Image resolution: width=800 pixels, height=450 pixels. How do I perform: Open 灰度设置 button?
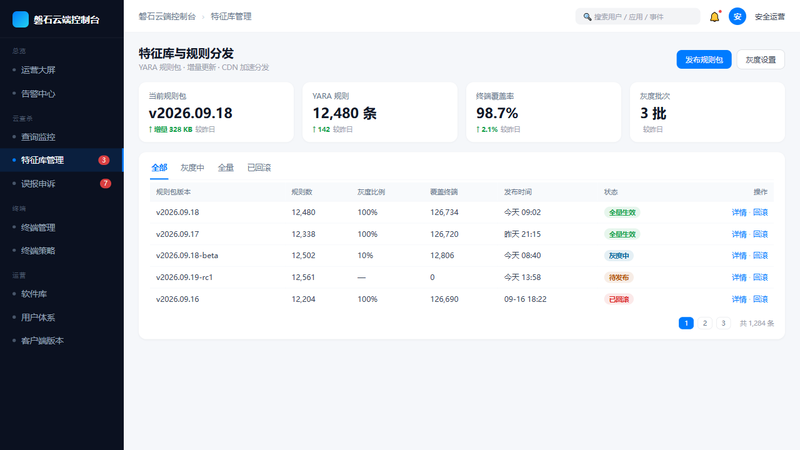[x=760, y=60]
